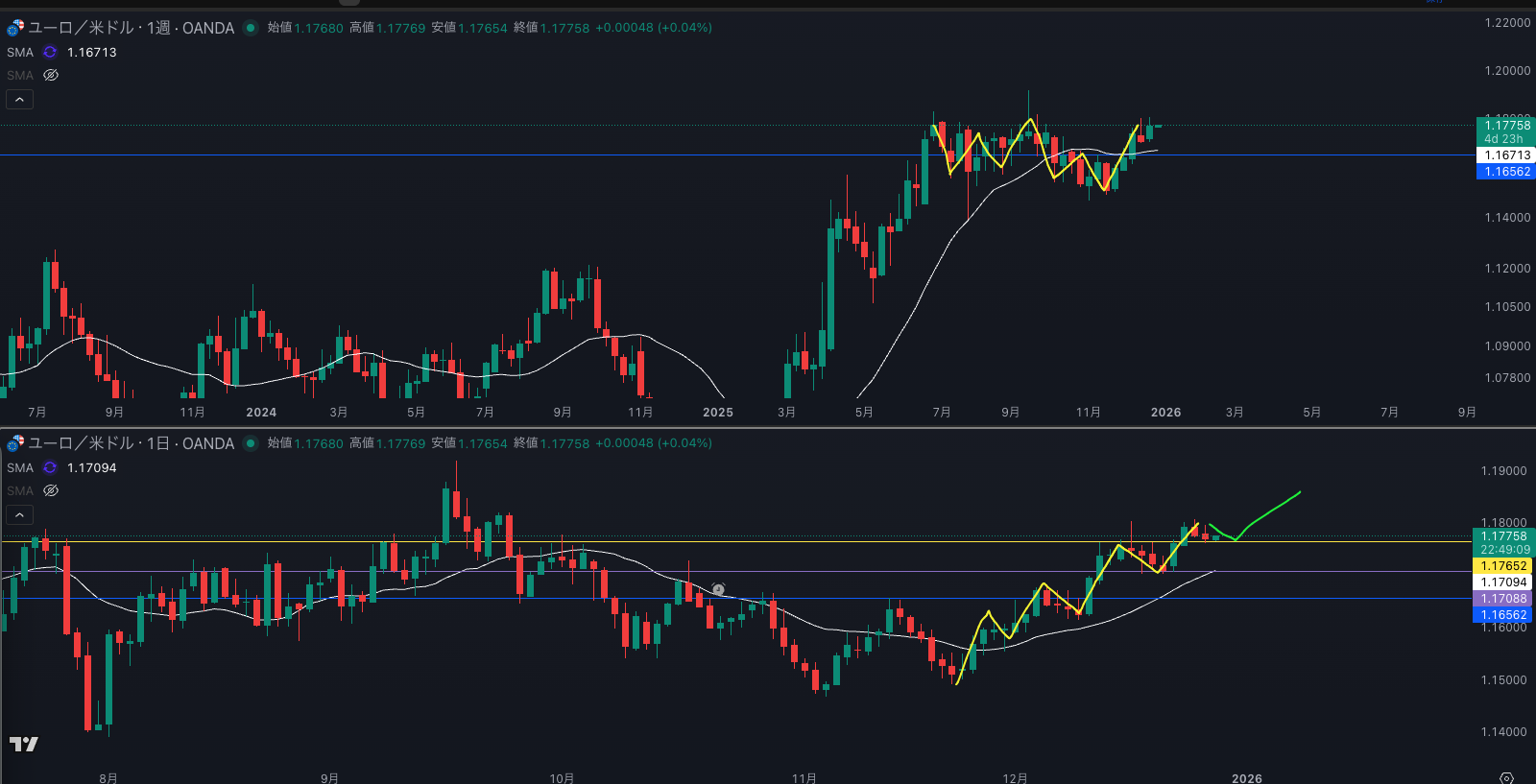Viewport: 1536px width, 784px height.
Task: Select the visible SMA 1.16713 label on weekly chart
Action: [x=20, y=52]
